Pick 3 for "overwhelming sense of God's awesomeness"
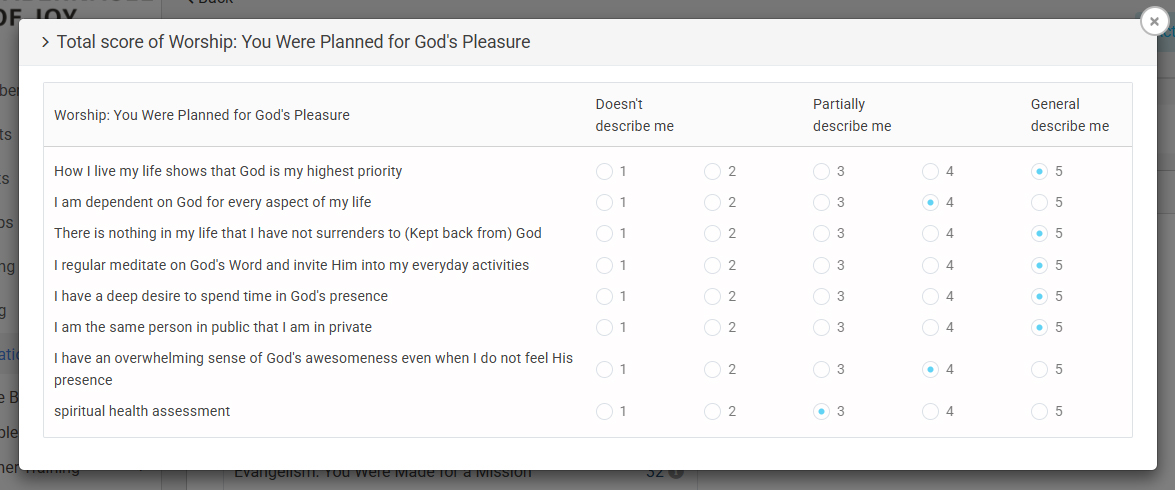This screenshot has width=1175, height=490. [x=821, y=369]
